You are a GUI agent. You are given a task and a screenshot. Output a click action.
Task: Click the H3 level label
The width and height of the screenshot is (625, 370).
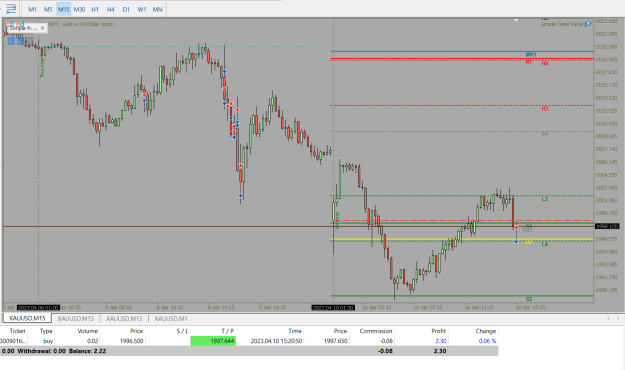545,108
